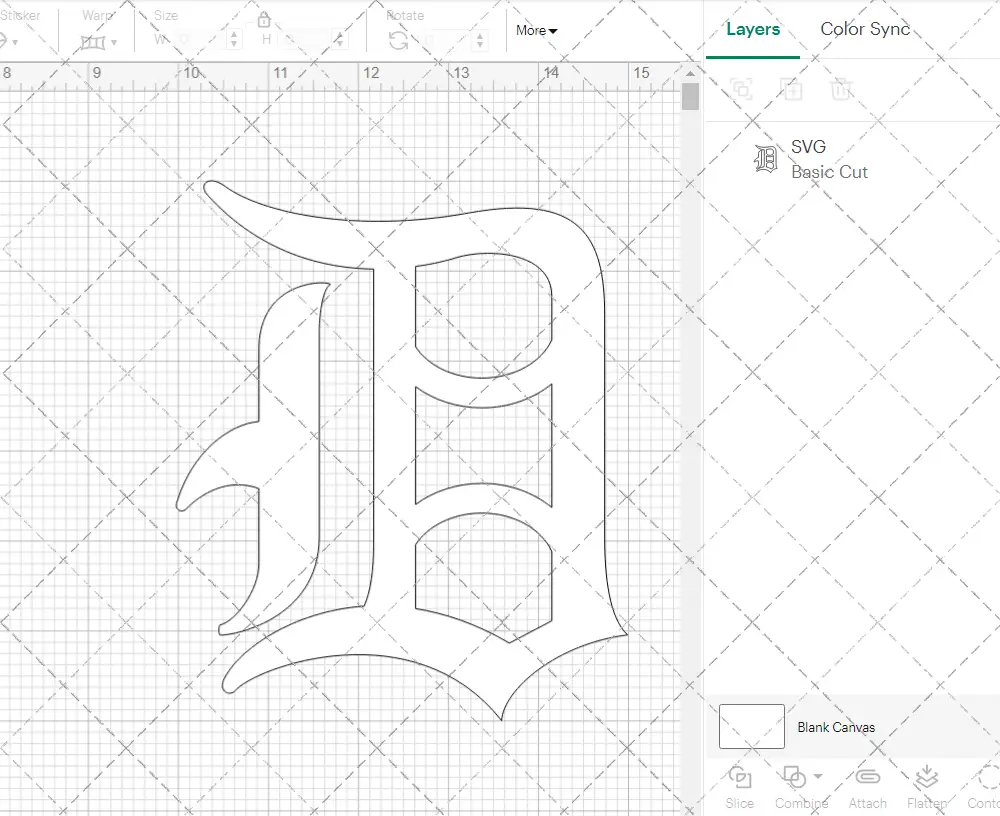Image resolution: width=1000 pixels, height=816 pixels.
Task: Switch to the Color Sync tab
Action: (x=865, y=29)
